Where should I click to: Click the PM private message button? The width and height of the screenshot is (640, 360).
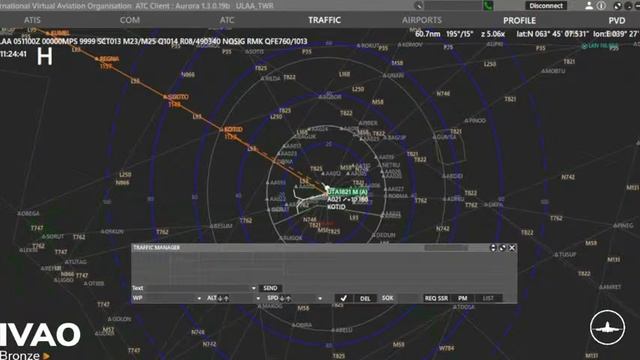462,298
